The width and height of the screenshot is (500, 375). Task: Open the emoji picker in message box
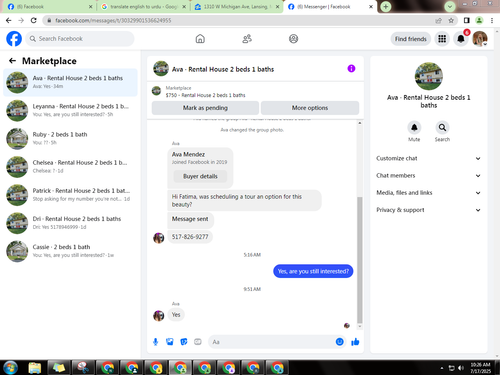(339, 342)
